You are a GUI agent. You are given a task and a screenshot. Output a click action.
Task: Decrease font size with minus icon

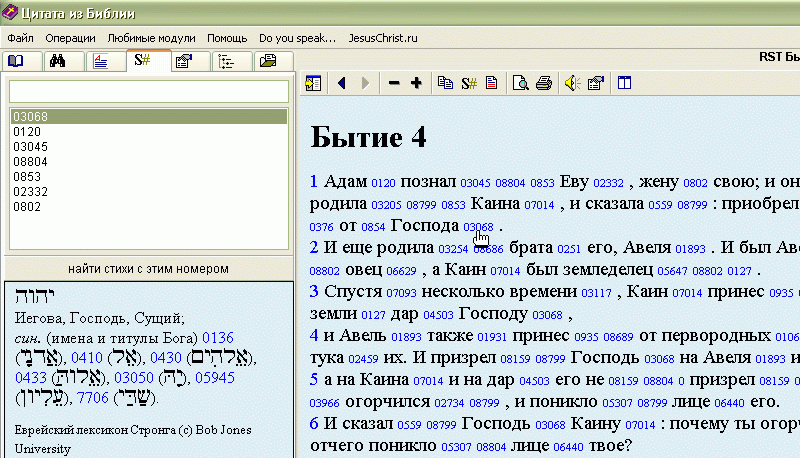tap(394, 83)
